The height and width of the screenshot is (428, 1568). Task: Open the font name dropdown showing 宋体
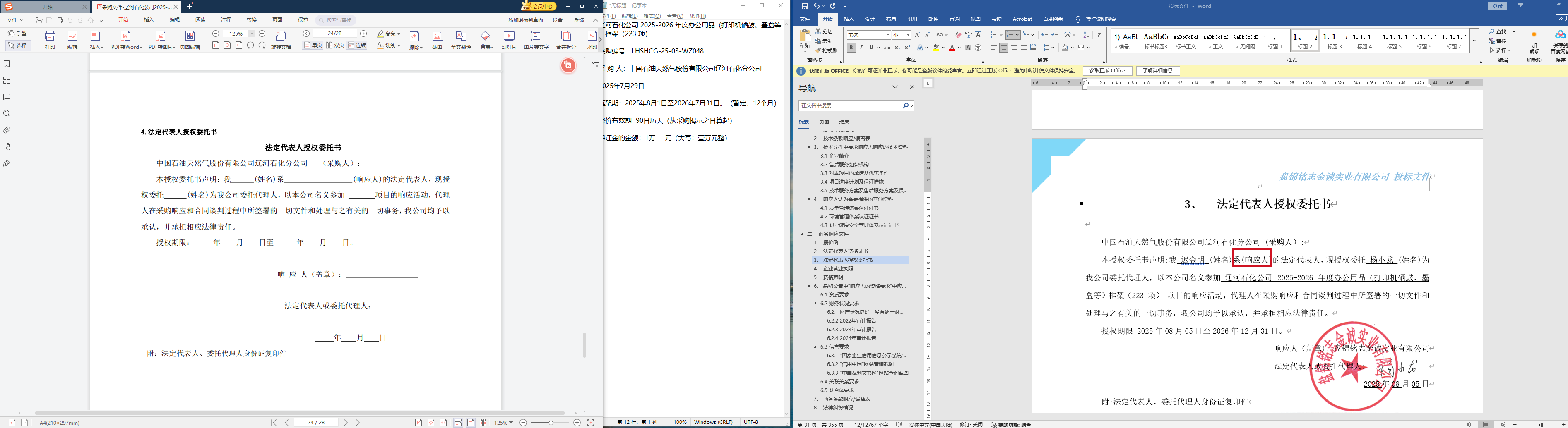[887, 35]
